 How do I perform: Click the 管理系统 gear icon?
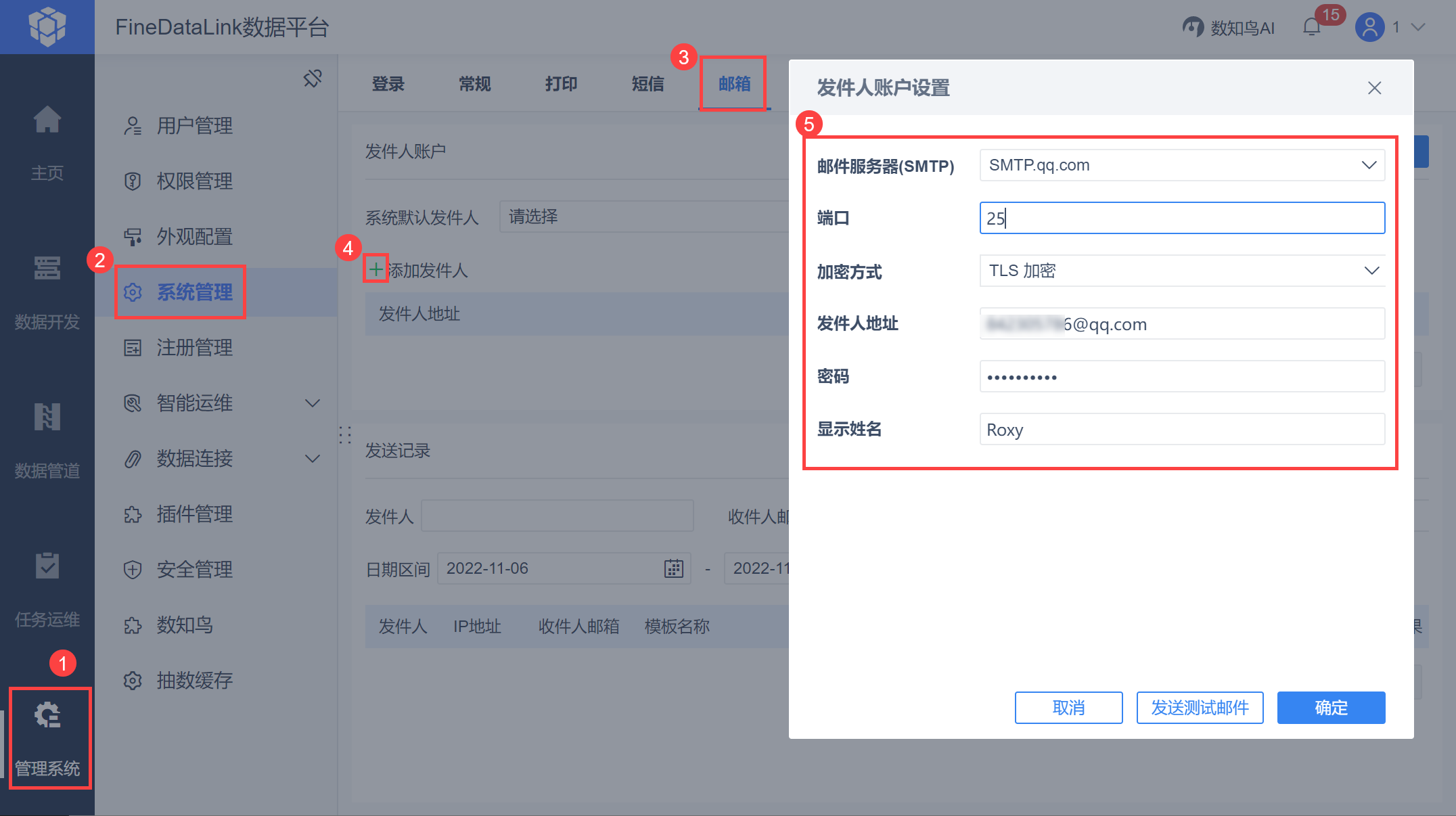(47, 715)
